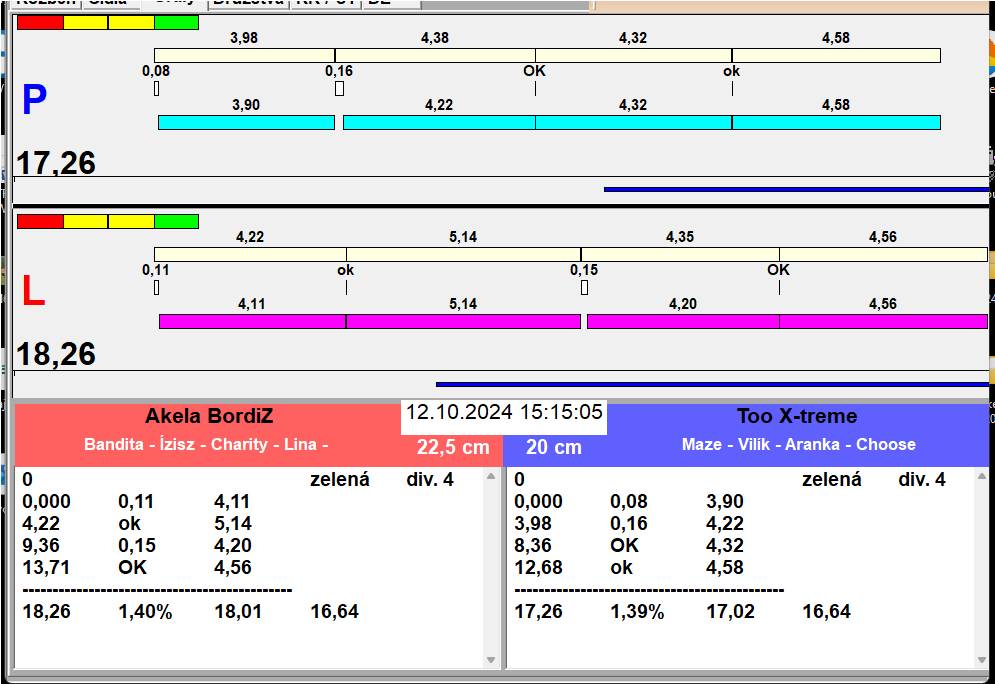The height and width of the screenshot is (684, 995).
Task: Switch to the Družstva tab
Action: tap(247, 3)
